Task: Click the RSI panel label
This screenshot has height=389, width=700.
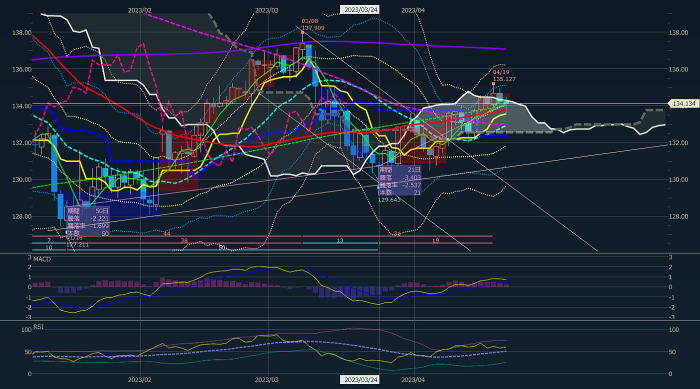Action: [39, 327]
